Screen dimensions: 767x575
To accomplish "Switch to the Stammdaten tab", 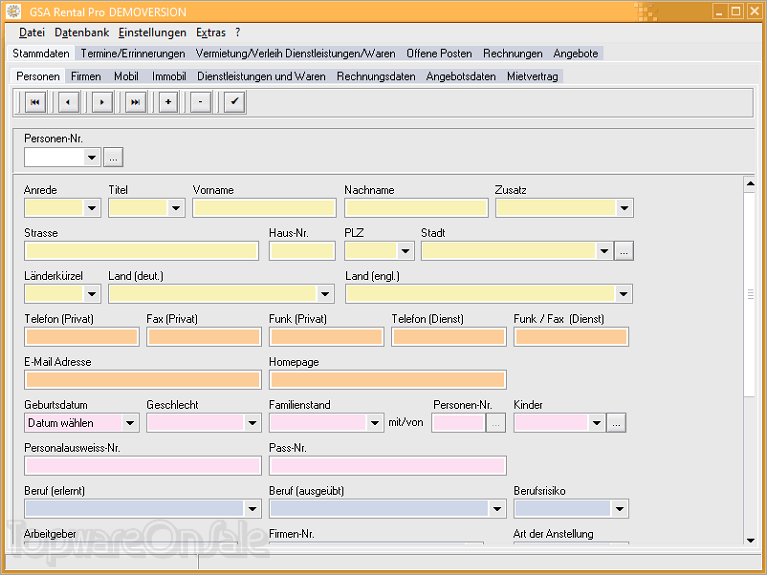I will [x=41, y=53].
